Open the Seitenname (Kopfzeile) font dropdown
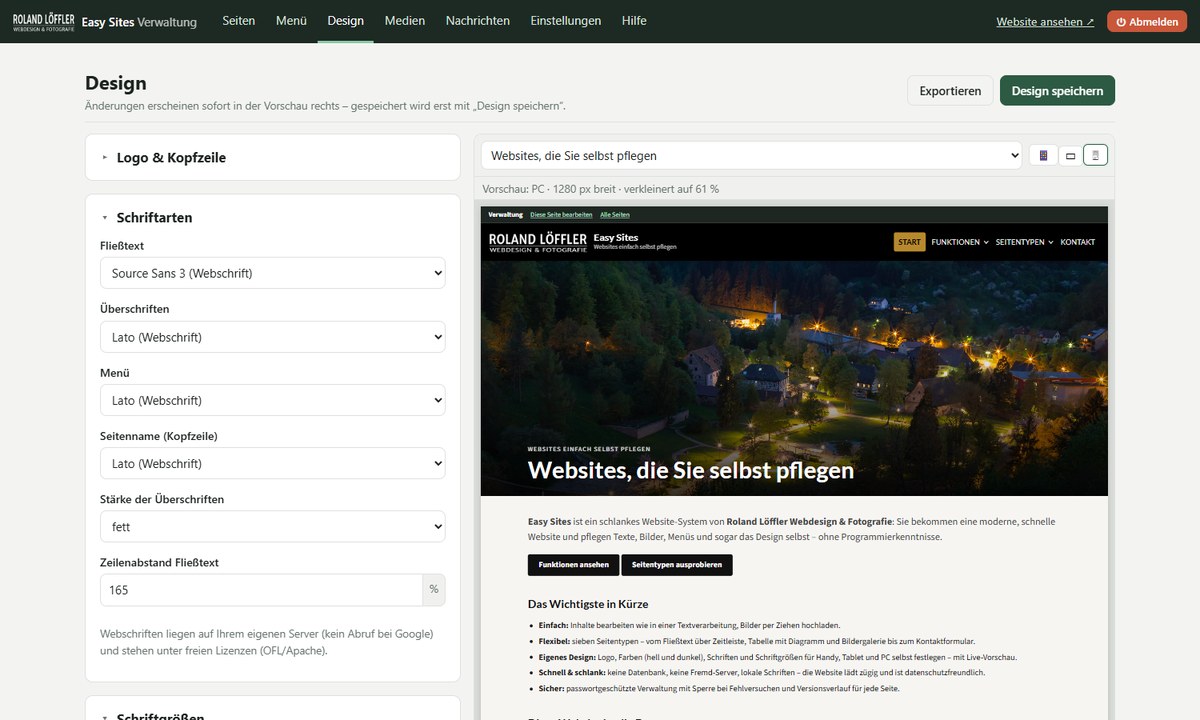1200x720 pixels. coord(272,463)
